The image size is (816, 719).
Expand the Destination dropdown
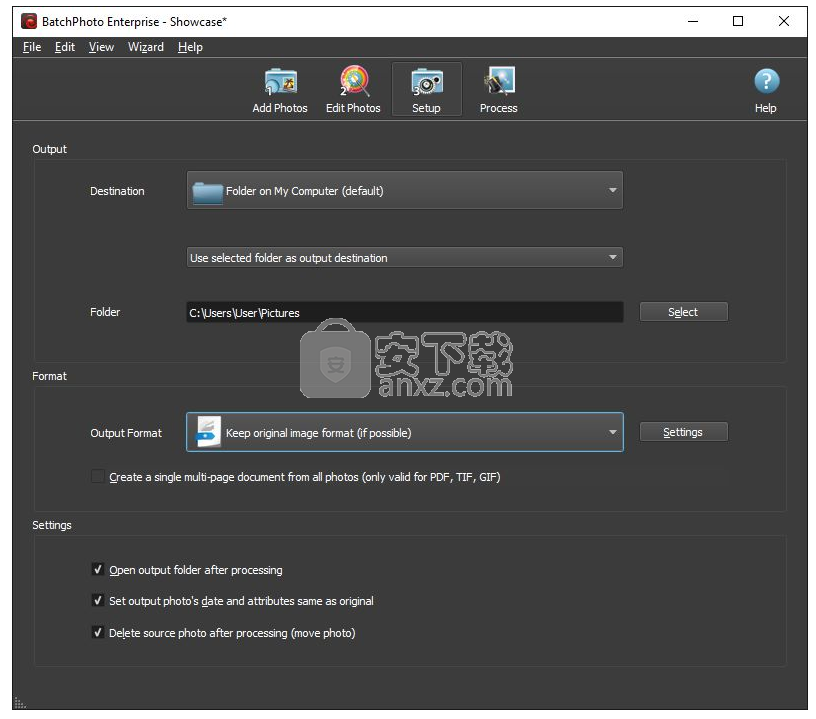pos(405,190)
